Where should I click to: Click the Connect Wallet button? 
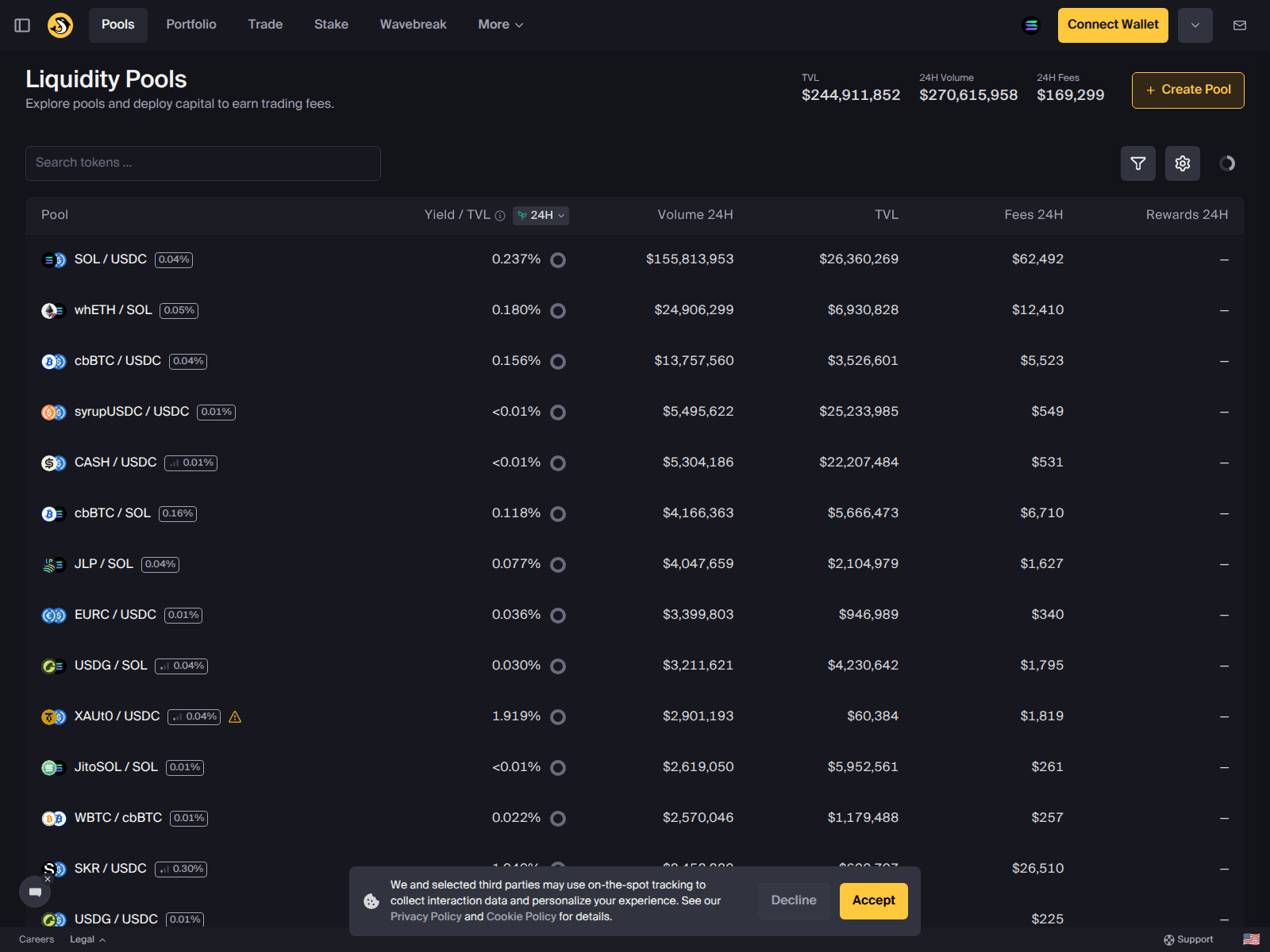[1113, 25]
